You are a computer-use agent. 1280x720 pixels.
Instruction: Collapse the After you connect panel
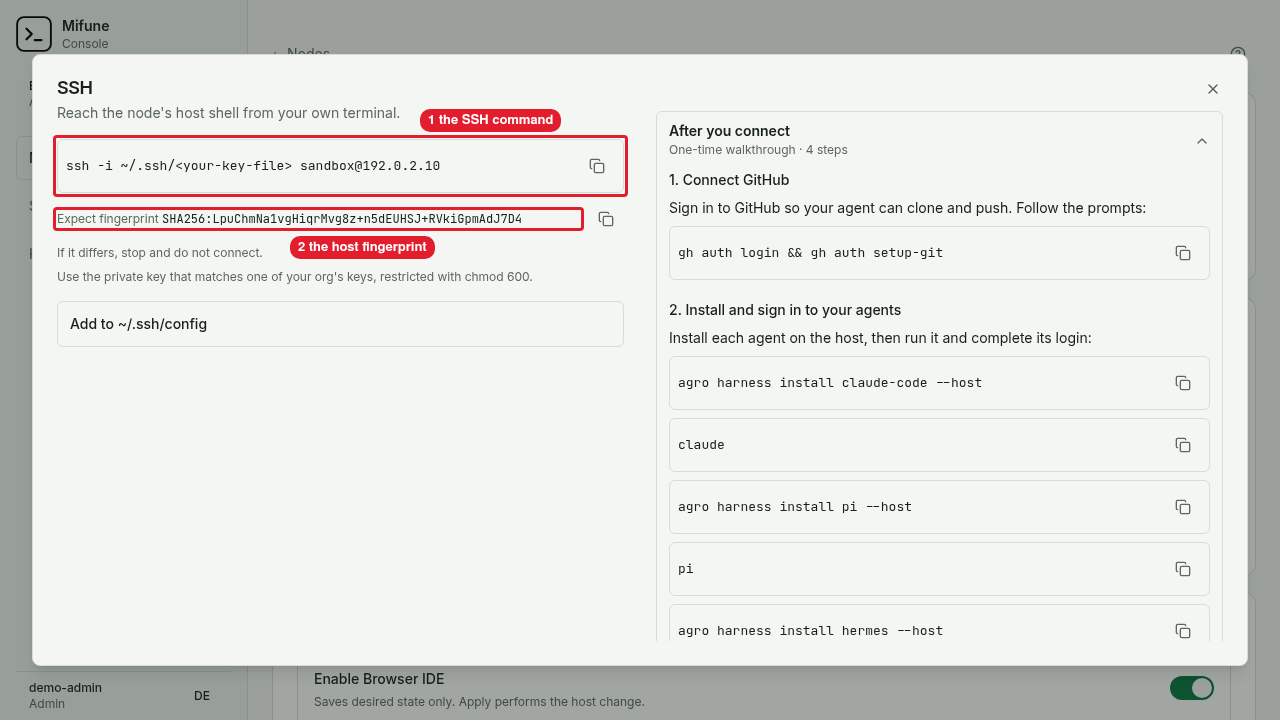coord(1202,141)
